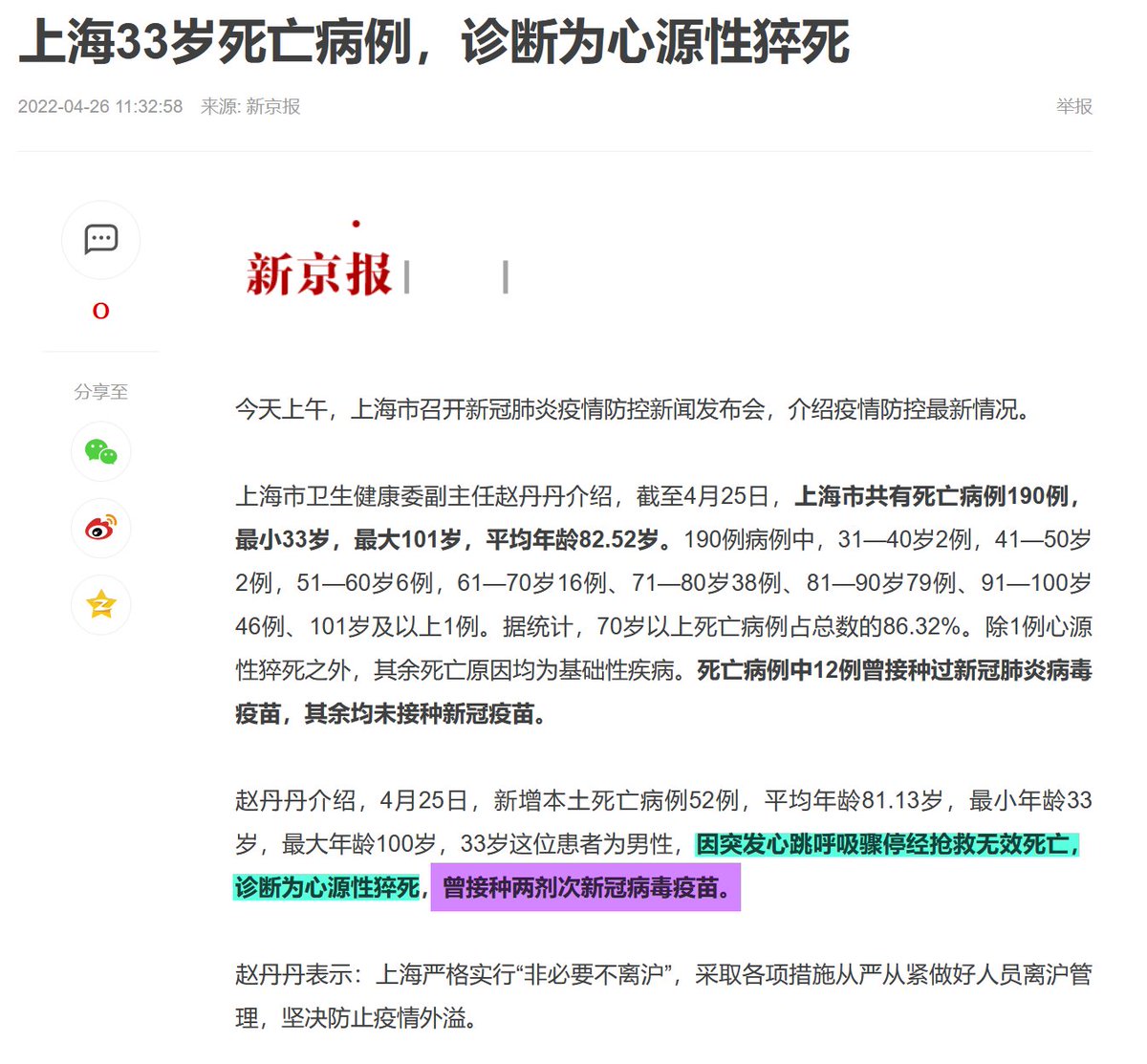Click the 新京报 logo image

pos(318,273)
